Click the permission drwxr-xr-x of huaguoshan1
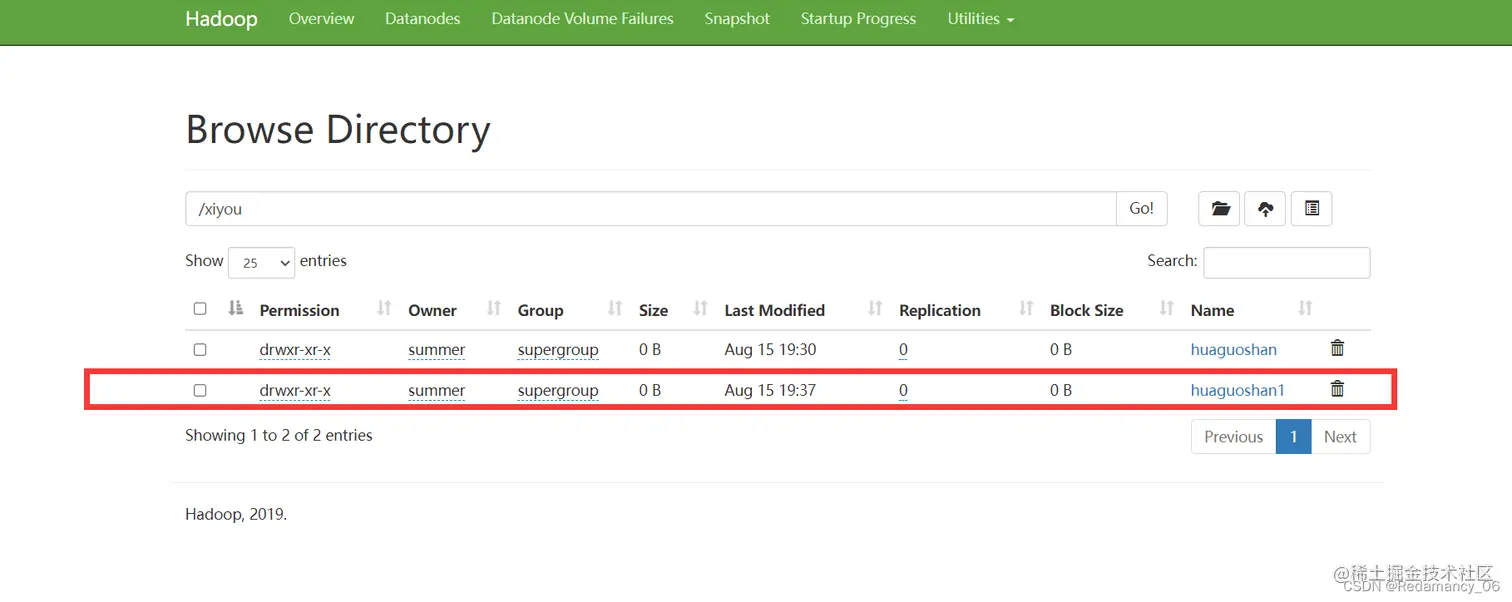 tap(295, 390)
